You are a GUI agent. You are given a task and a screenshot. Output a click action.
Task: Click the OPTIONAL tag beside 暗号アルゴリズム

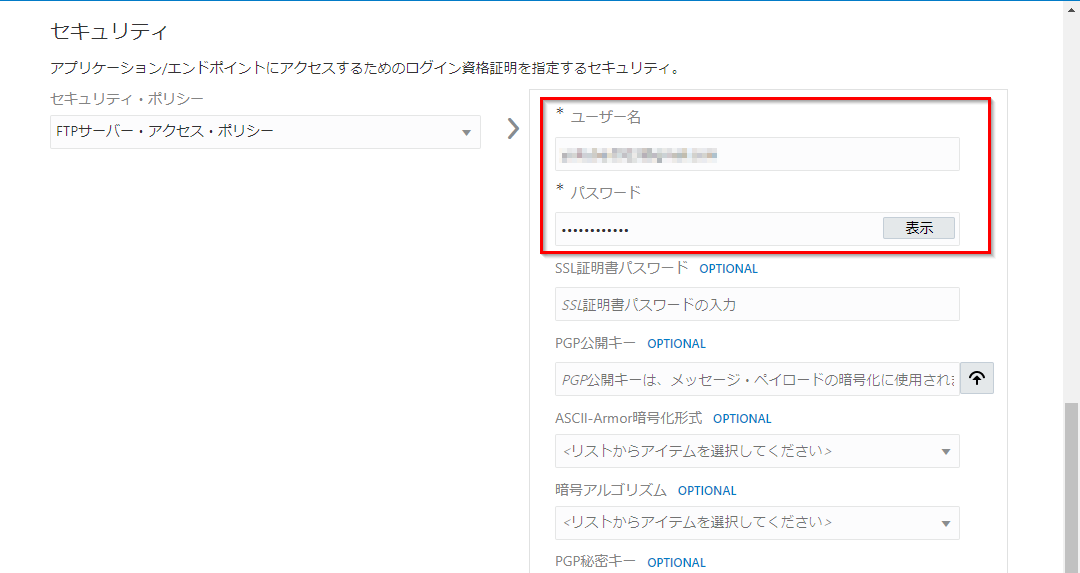point(706,491)
